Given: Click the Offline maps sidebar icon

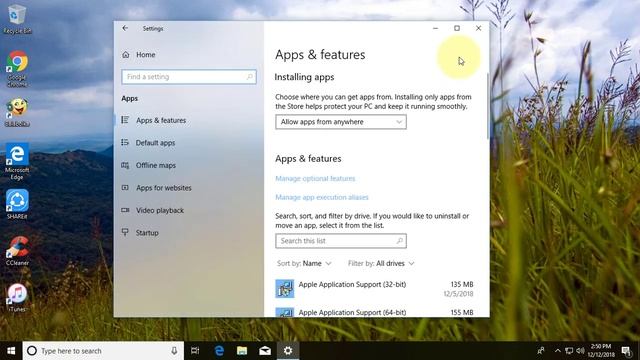Looking at the screenshot, I should 125,165.
